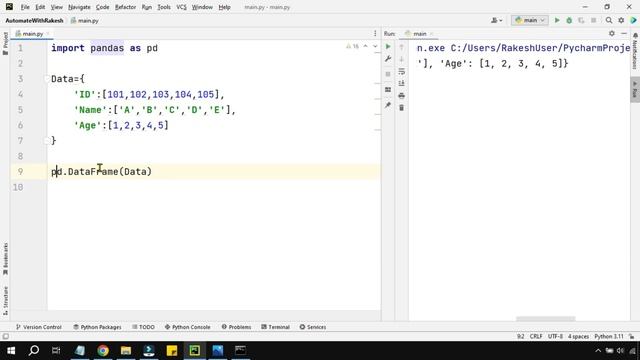Open the Structure tool window sidebar

[x=5, y=300]
